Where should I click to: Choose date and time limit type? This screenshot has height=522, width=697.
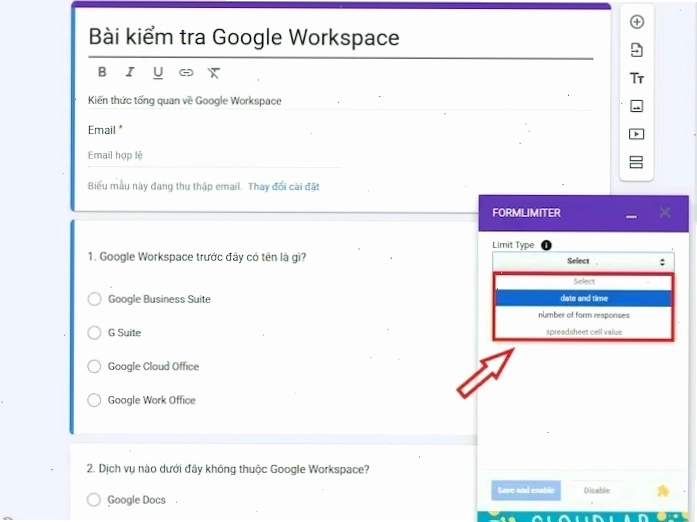583,298
